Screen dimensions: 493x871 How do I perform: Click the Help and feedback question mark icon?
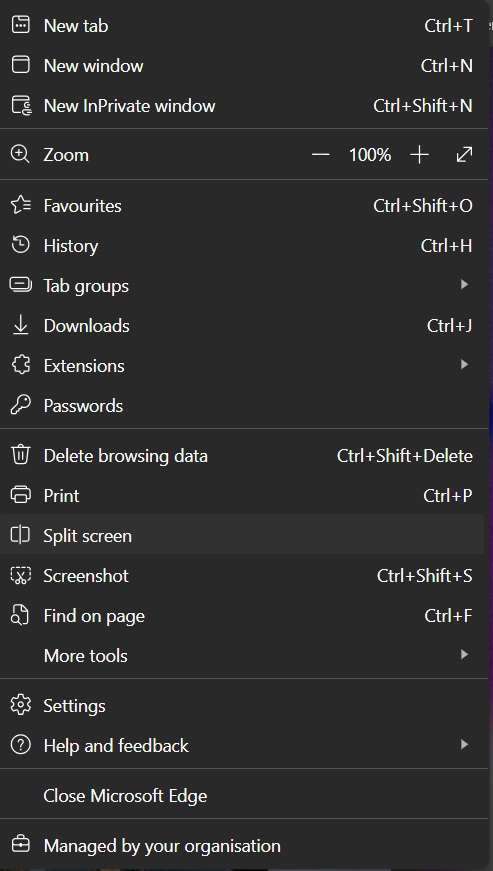(21, 745)
